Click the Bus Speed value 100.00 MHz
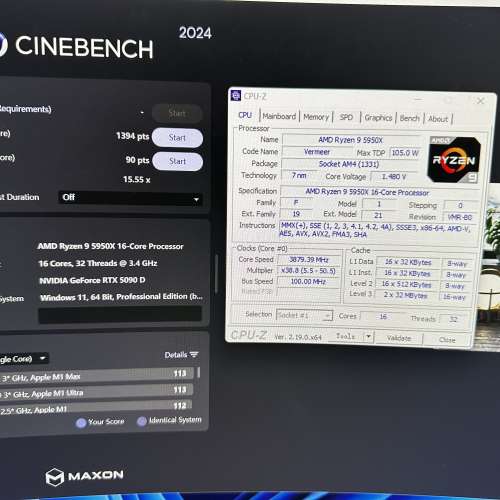500x500 pixels. [308, 282]
